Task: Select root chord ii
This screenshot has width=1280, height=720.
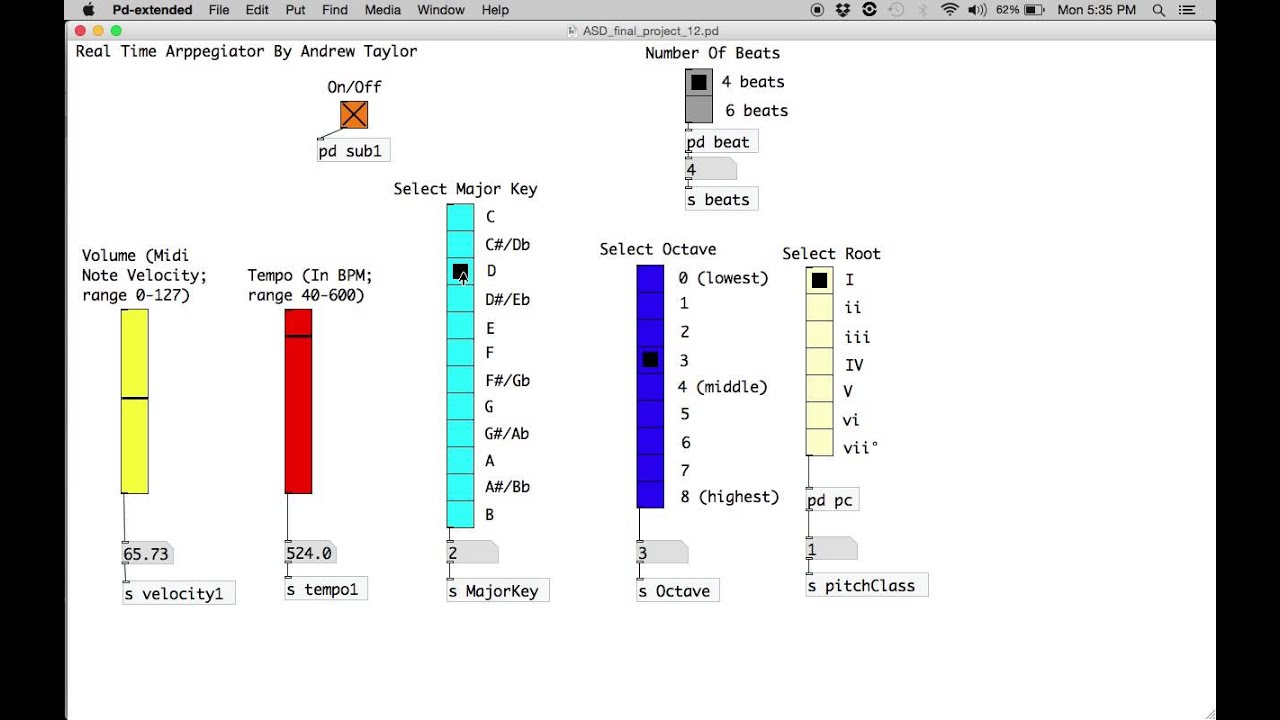Action: point(820,307)
